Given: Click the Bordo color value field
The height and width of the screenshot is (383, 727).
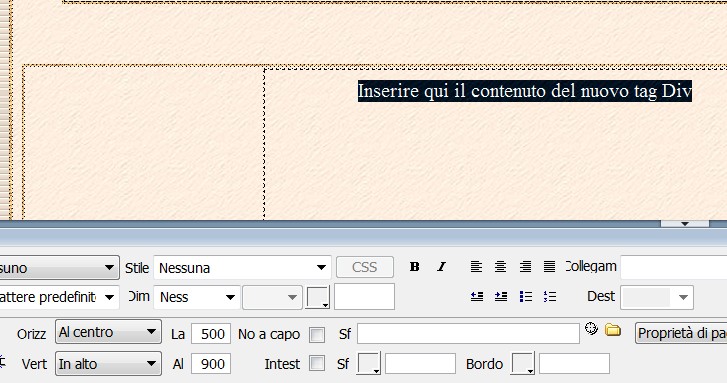Looking at the screenshot, I should pyautogui.click(x=574, y=364).
